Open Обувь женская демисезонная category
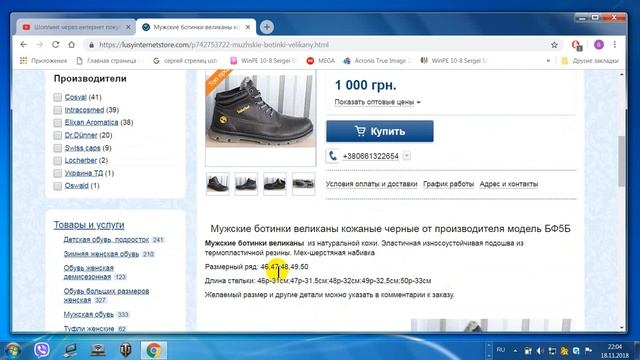The height and width of the screenshot is (360, 640). [89, 272]
